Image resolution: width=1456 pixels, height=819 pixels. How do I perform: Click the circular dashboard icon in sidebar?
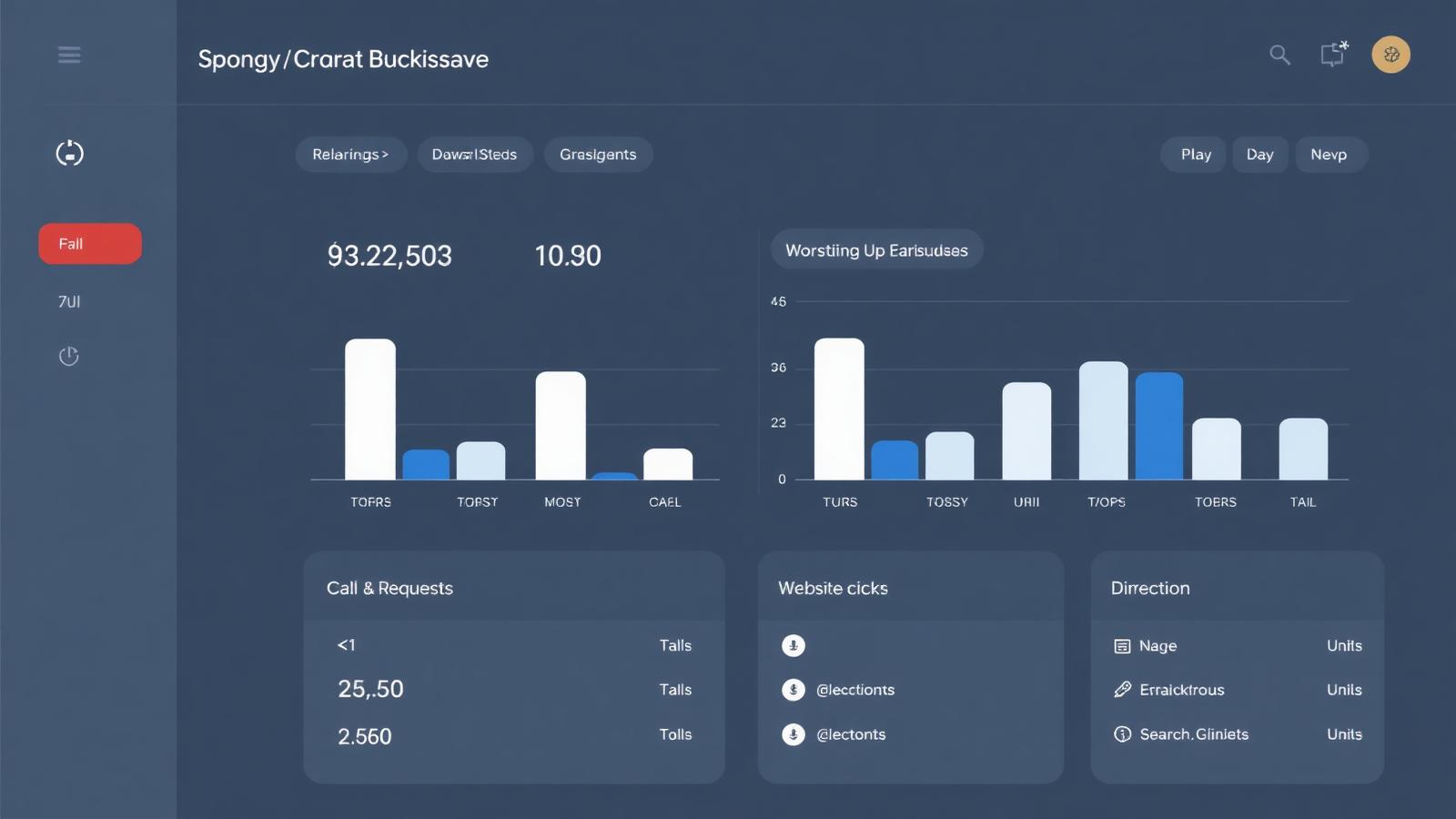pos(69,153)
